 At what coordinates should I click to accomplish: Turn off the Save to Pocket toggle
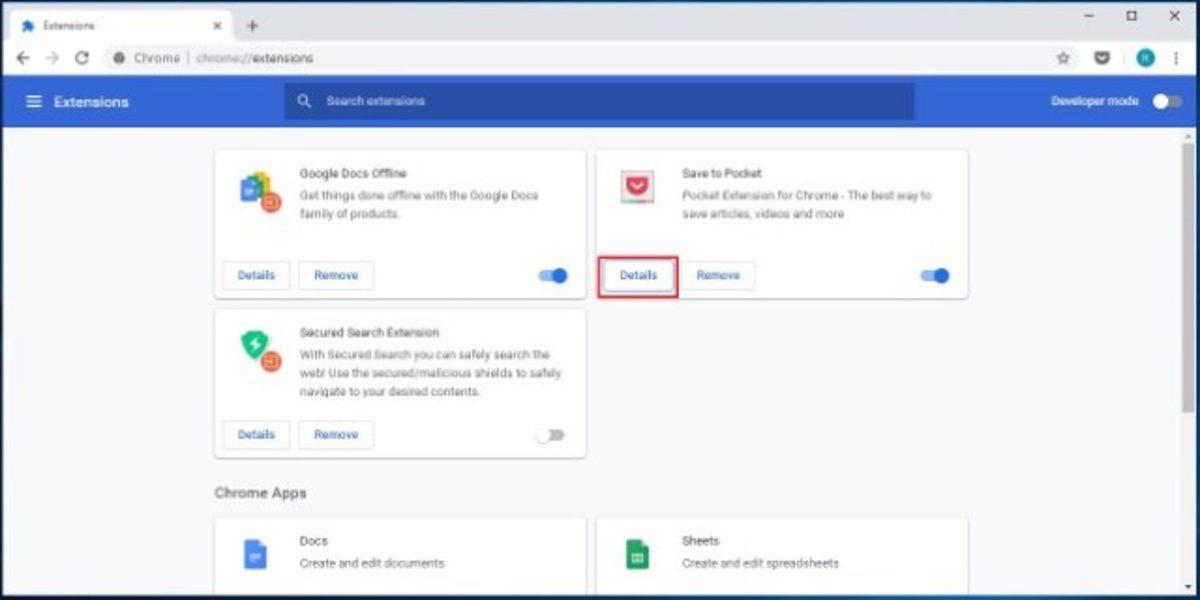tap(935, 275)
